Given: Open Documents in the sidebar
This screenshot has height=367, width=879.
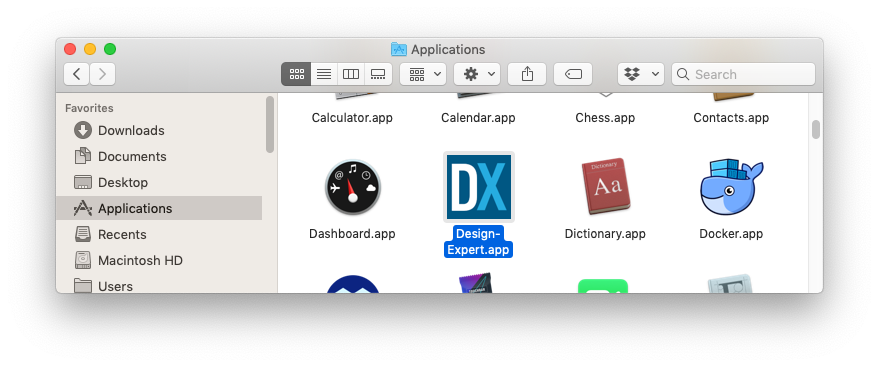Looking at the screenshot, I should coord(159,156).
